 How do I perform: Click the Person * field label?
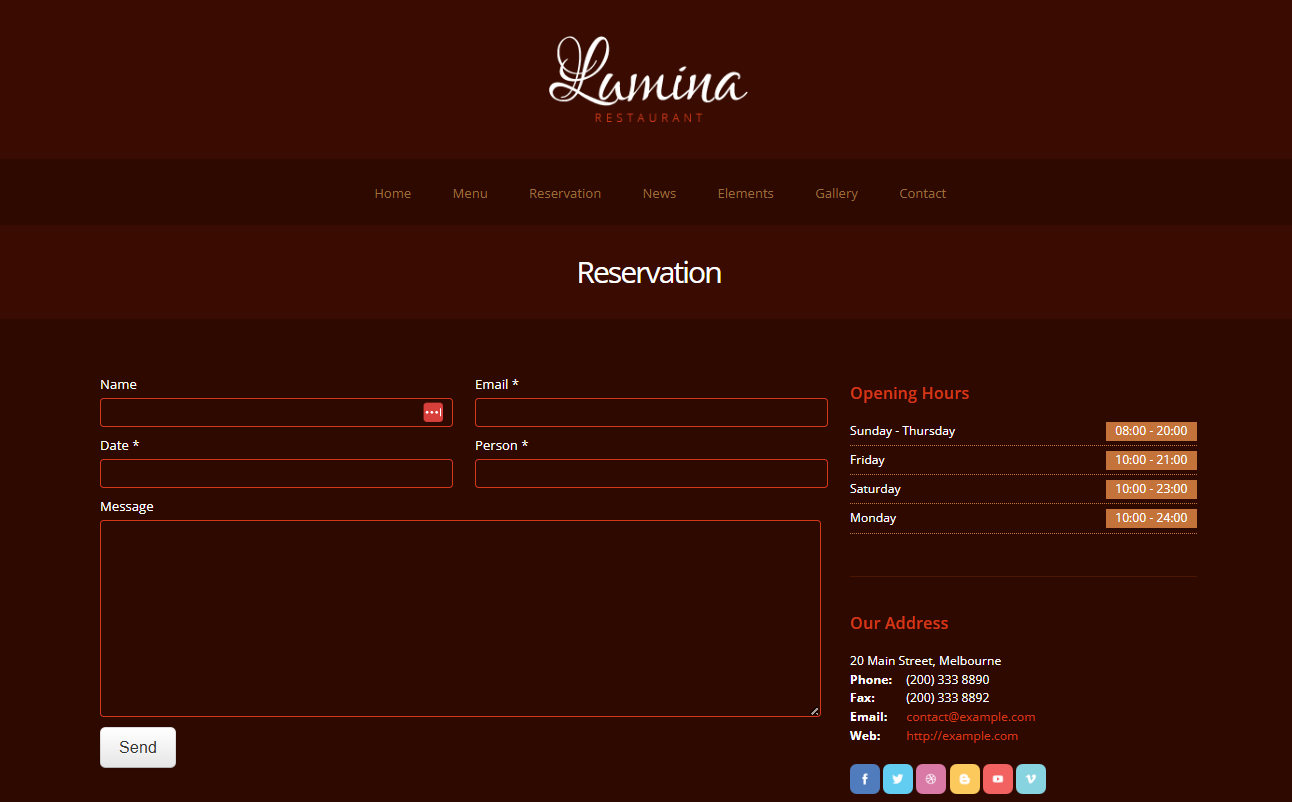pos(501,446)
